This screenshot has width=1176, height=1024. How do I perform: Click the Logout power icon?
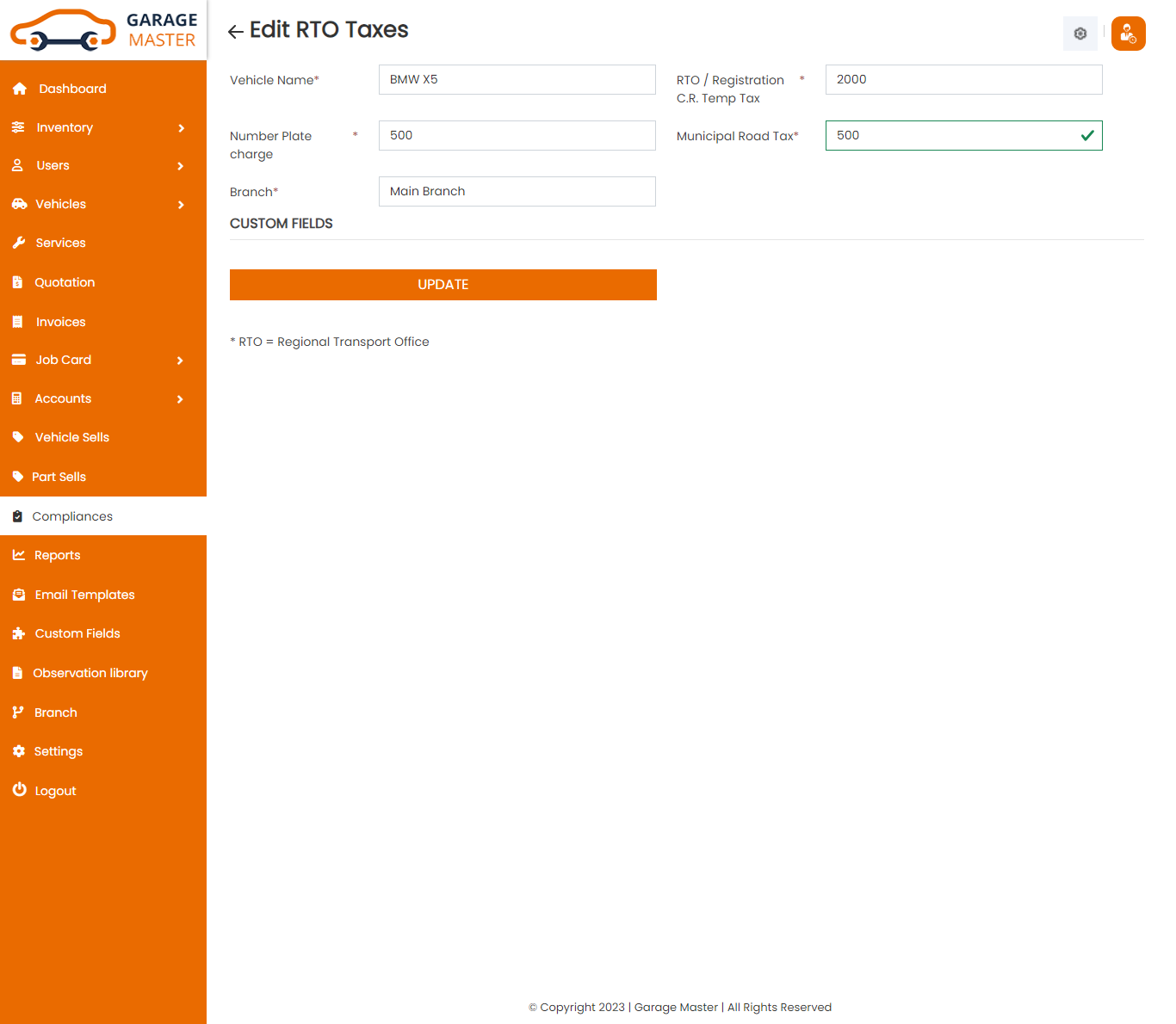19,790
